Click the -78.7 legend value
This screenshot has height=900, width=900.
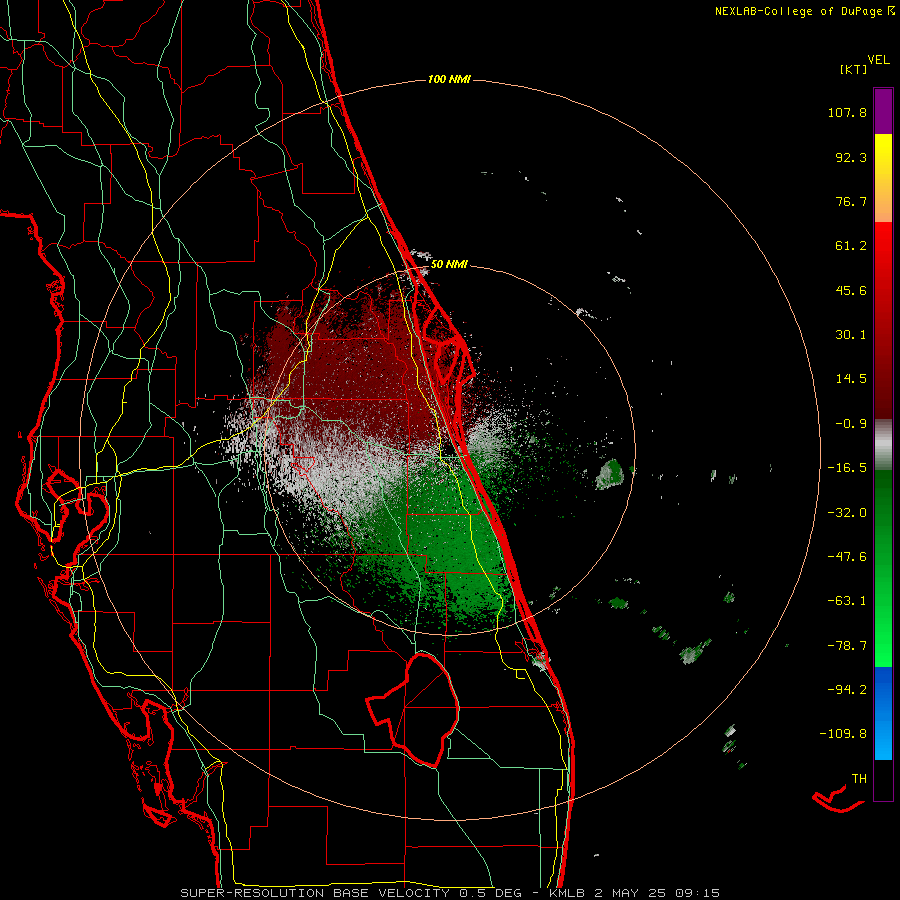tap(847, 646)
